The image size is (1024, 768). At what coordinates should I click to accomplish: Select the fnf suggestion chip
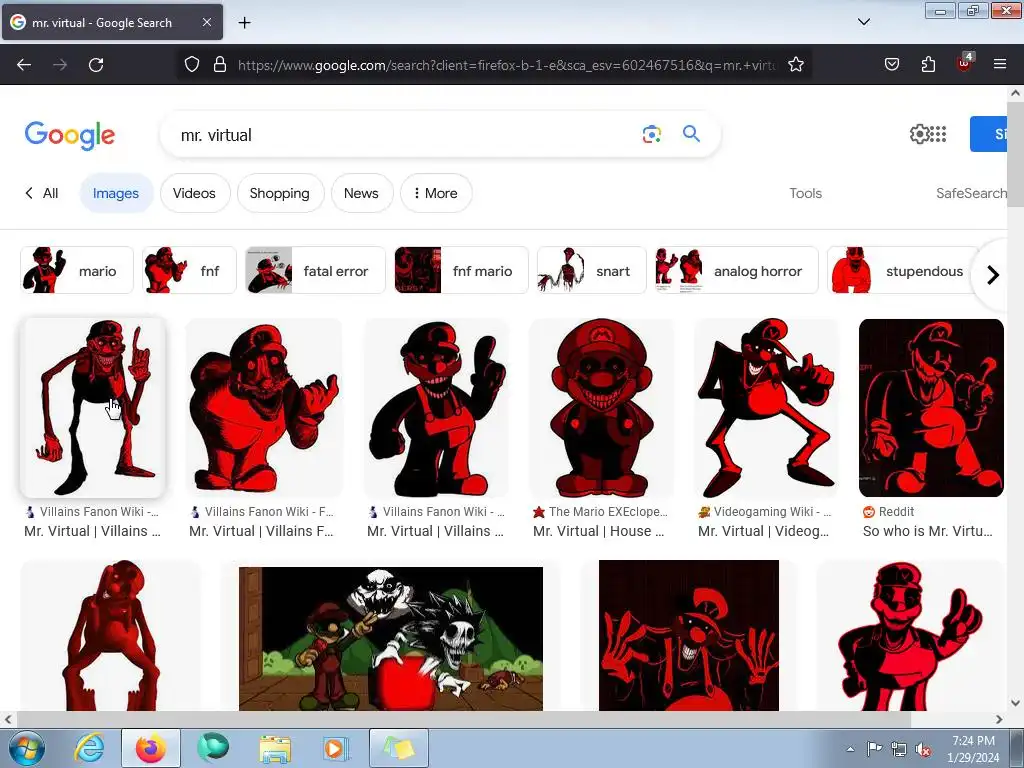tap(189, 270)
